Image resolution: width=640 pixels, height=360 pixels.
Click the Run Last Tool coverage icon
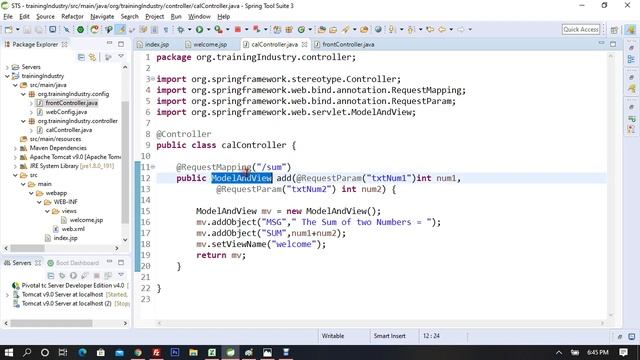pyautogui.click(x=218, y=29)
